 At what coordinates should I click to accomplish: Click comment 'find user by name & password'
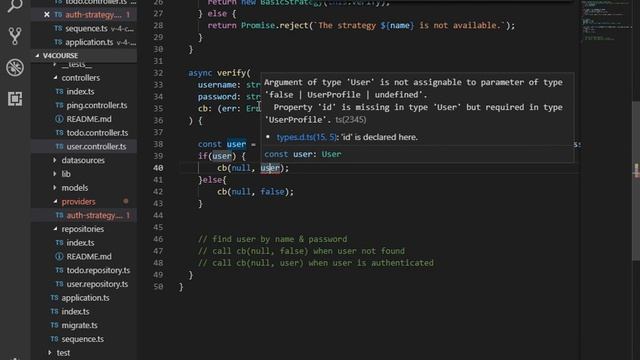[273, 239]
